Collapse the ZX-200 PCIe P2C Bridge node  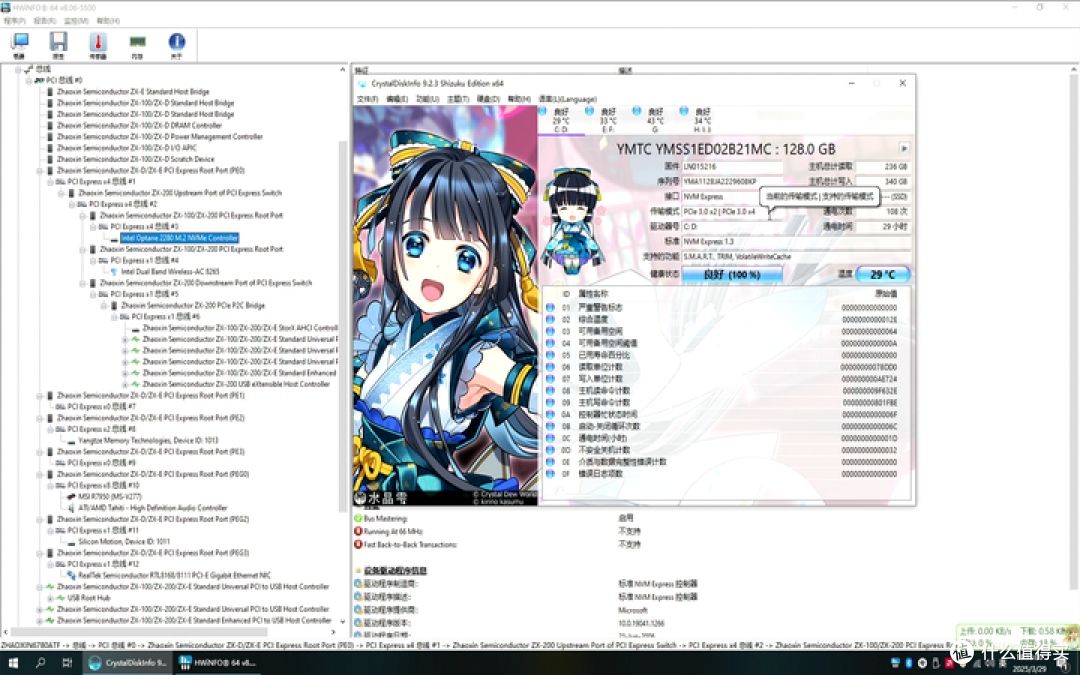(103, 305)
